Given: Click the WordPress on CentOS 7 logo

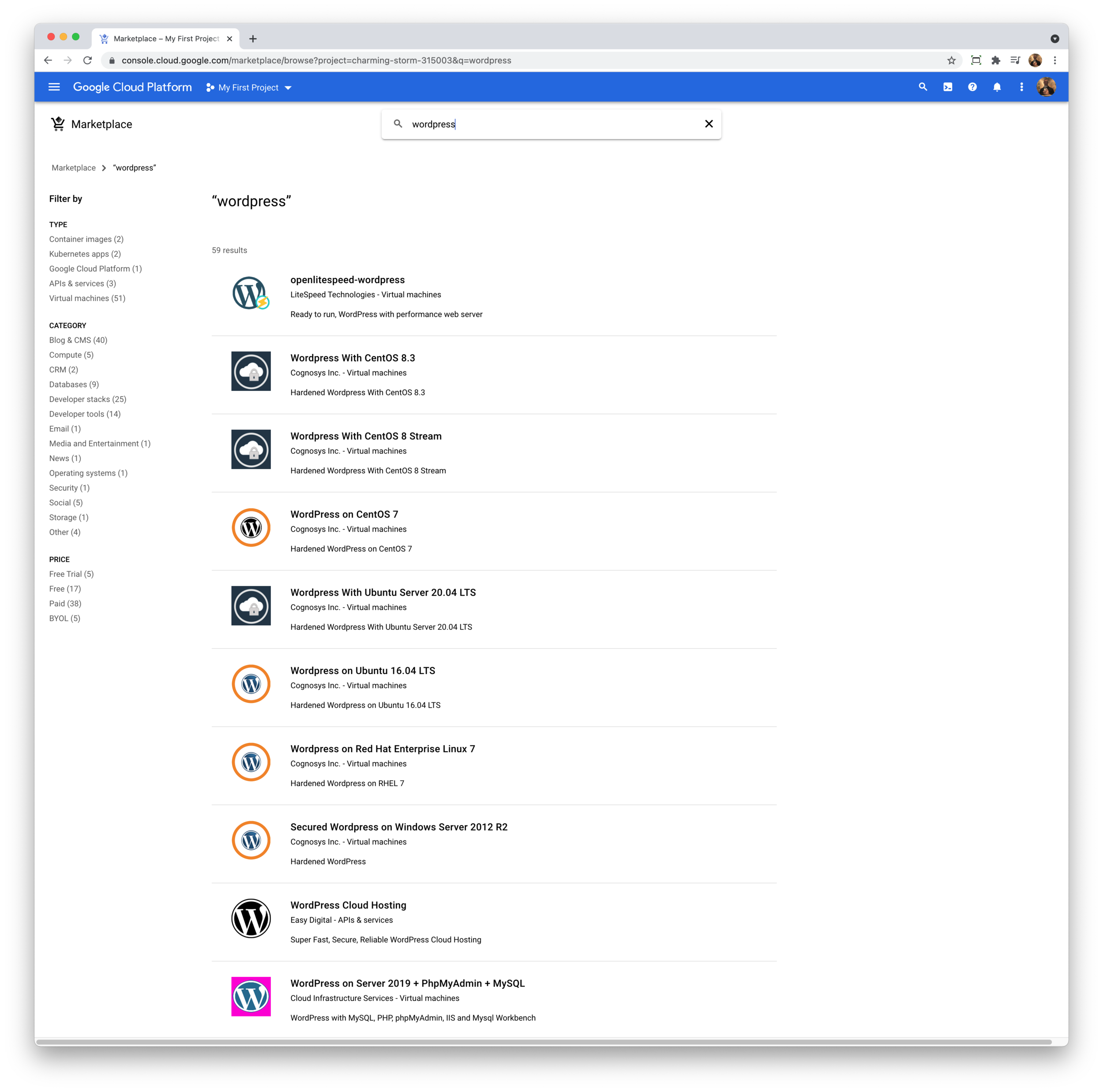Looking at the screenshot, I should (251, 527).
